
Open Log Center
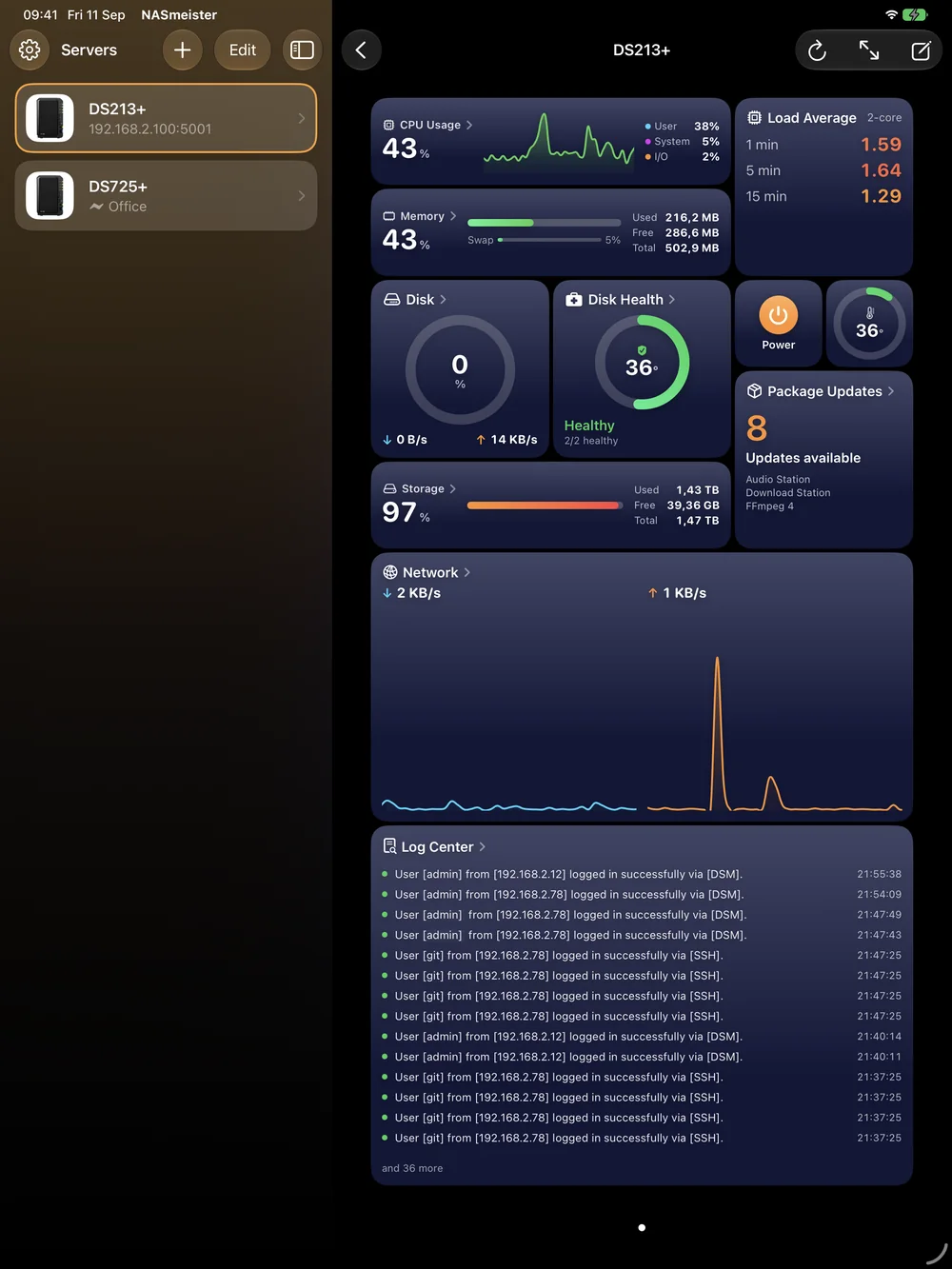434,846
